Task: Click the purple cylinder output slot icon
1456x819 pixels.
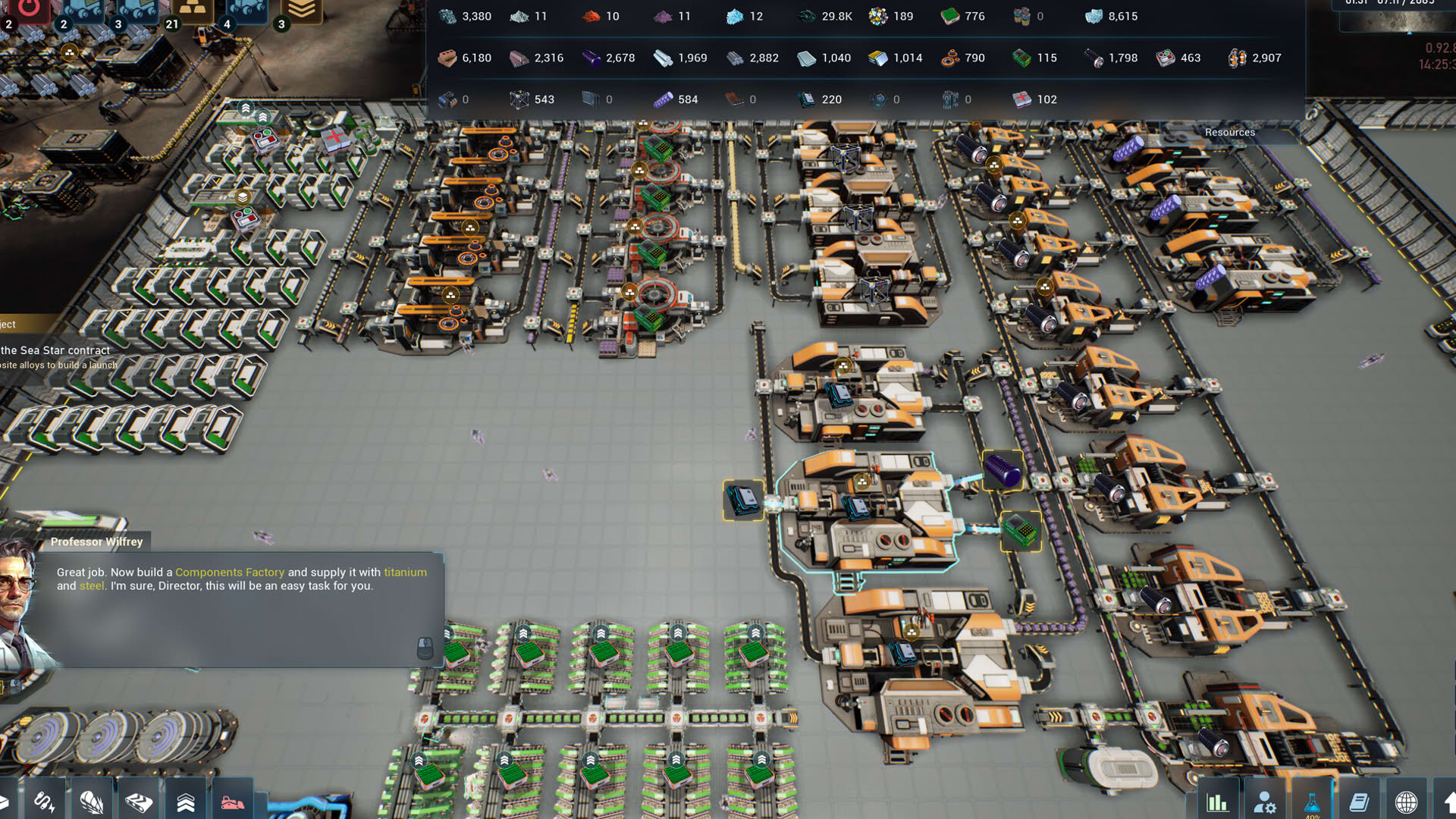Action: pos(1003,471)
